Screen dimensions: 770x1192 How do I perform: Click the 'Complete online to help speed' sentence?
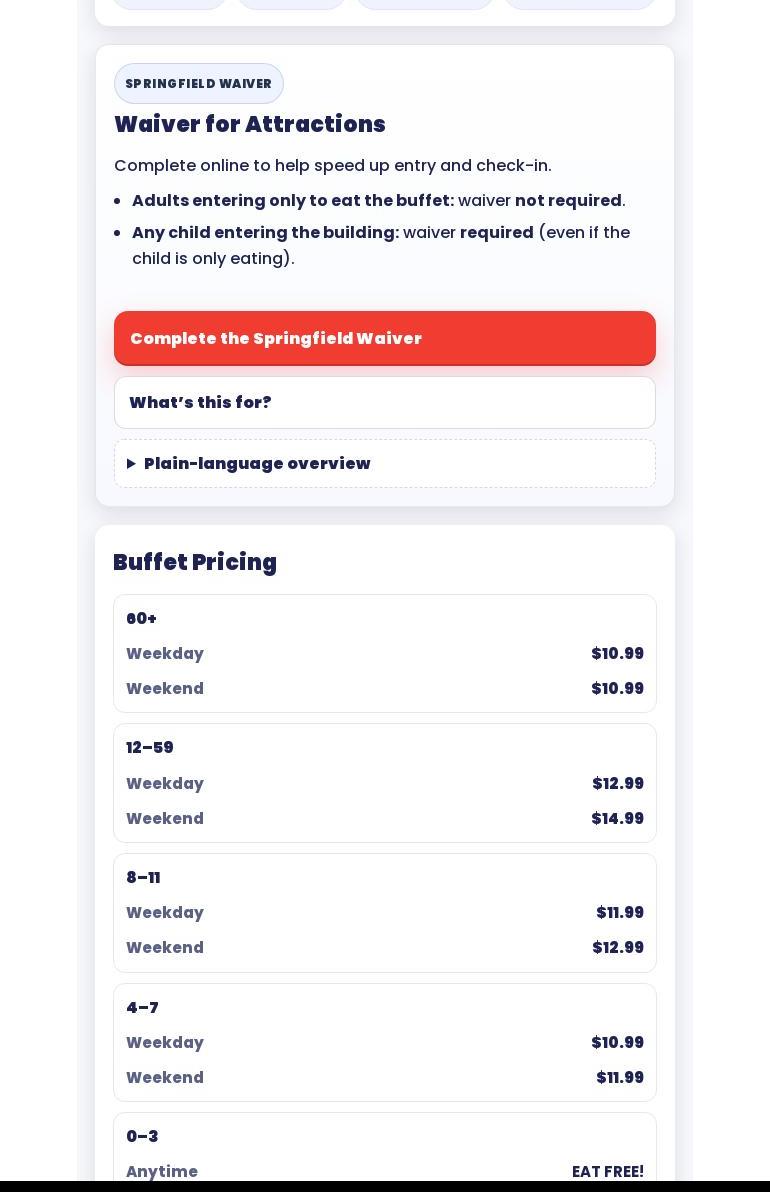point(332,165)
